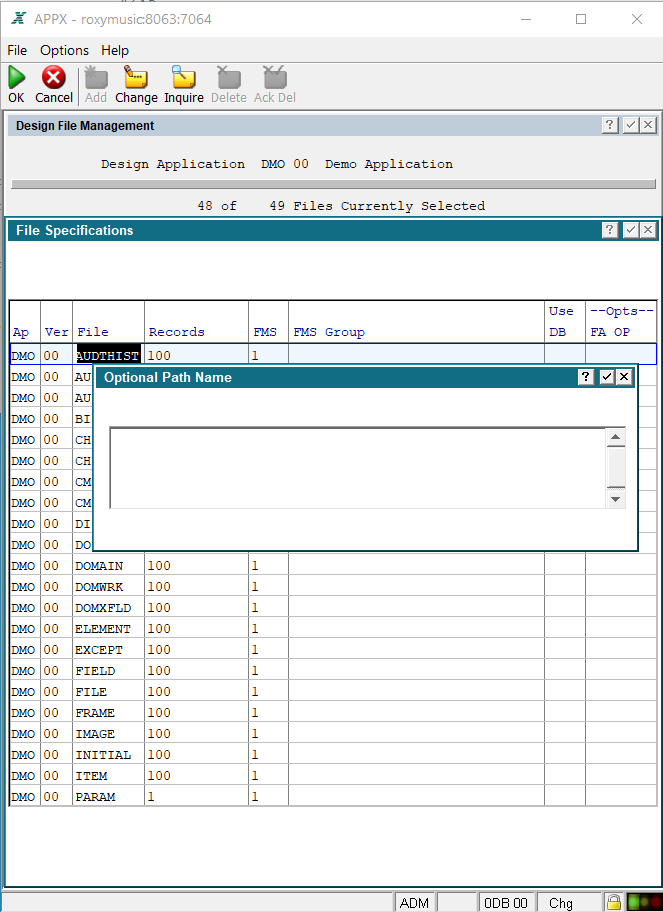The image size is (663, 912).
Task: Select the FIELD file row
Action: (x=333, y=670)
